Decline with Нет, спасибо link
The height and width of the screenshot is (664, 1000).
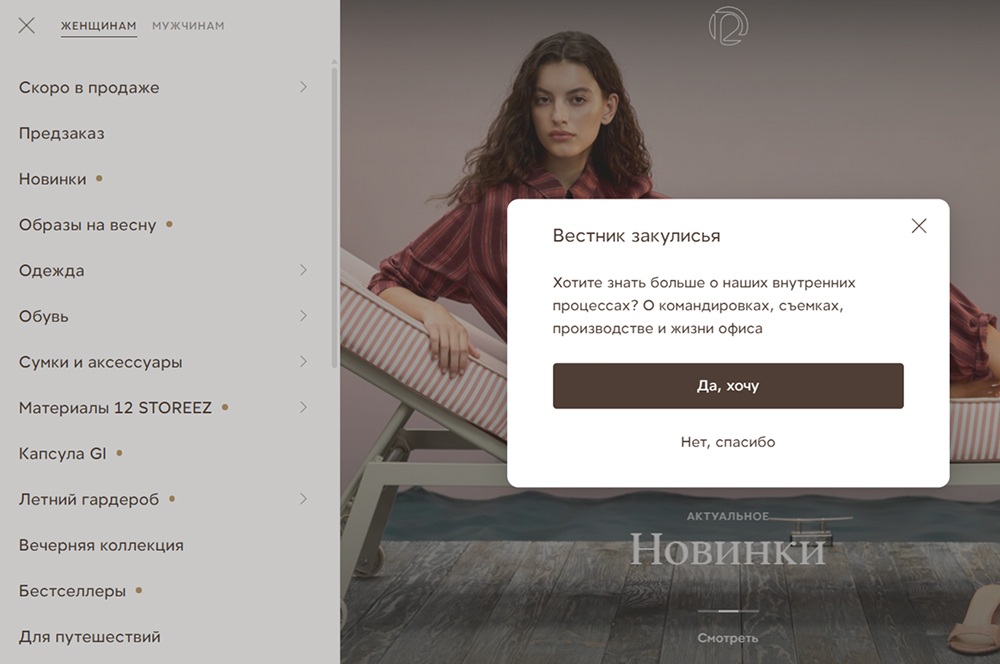click(x=728, y=442)
